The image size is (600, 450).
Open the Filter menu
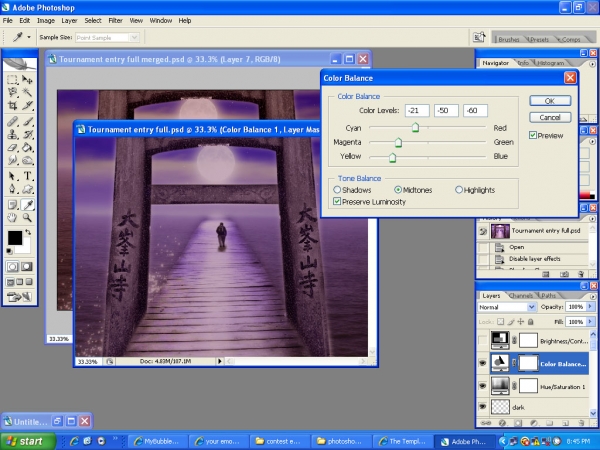coord(115,21)
